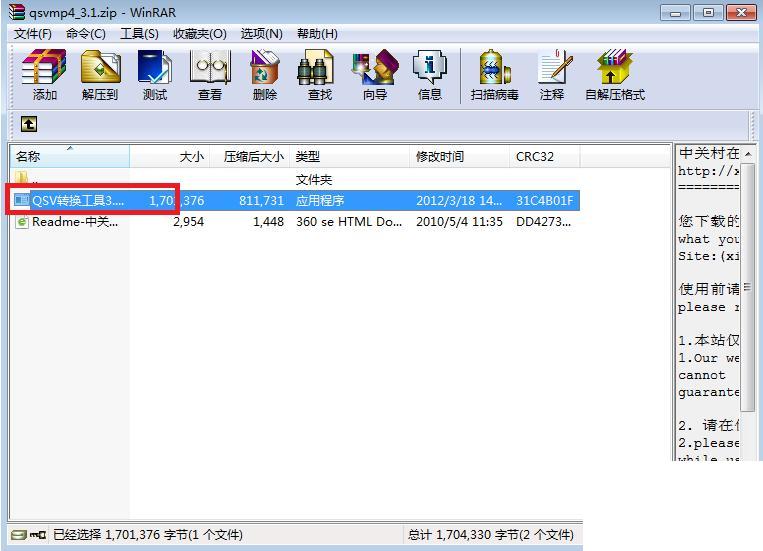Screen dimensions: 763x551
Task: Show archive 信息 (Info)
Action: coord(430,75)
